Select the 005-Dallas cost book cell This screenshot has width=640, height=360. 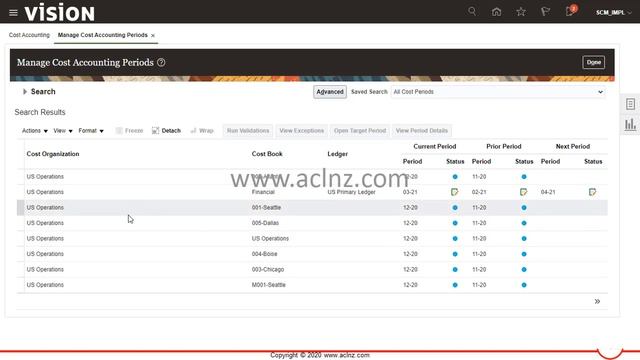265,223
